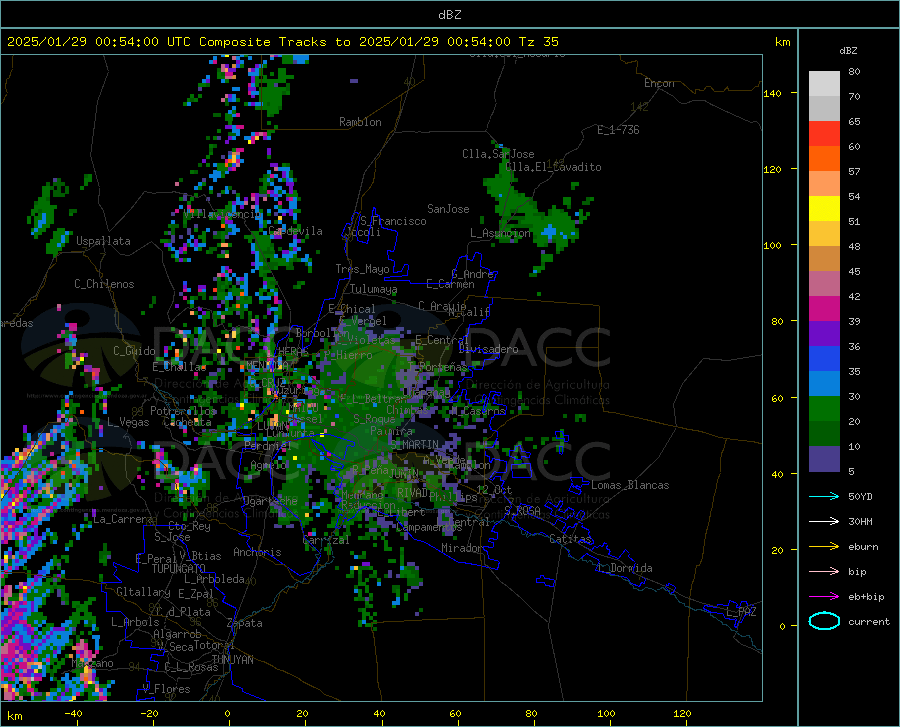Click the '140' vertical axis tick label
The width and height of the screenshot is (900, 727).
[x=772, y=93]
